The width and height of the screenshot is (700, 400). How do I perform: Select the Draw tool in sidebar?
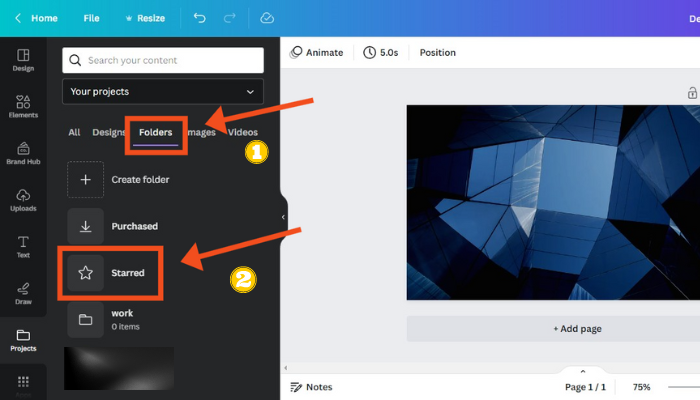pyautogui.click(x=23, y=293)
